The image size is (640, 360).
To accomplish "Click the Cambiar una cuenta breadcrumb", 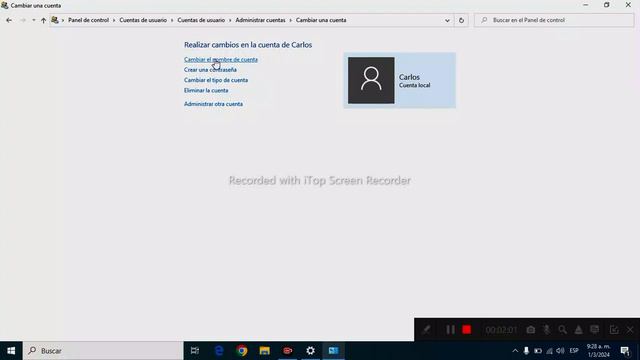I will coord(321,20).
